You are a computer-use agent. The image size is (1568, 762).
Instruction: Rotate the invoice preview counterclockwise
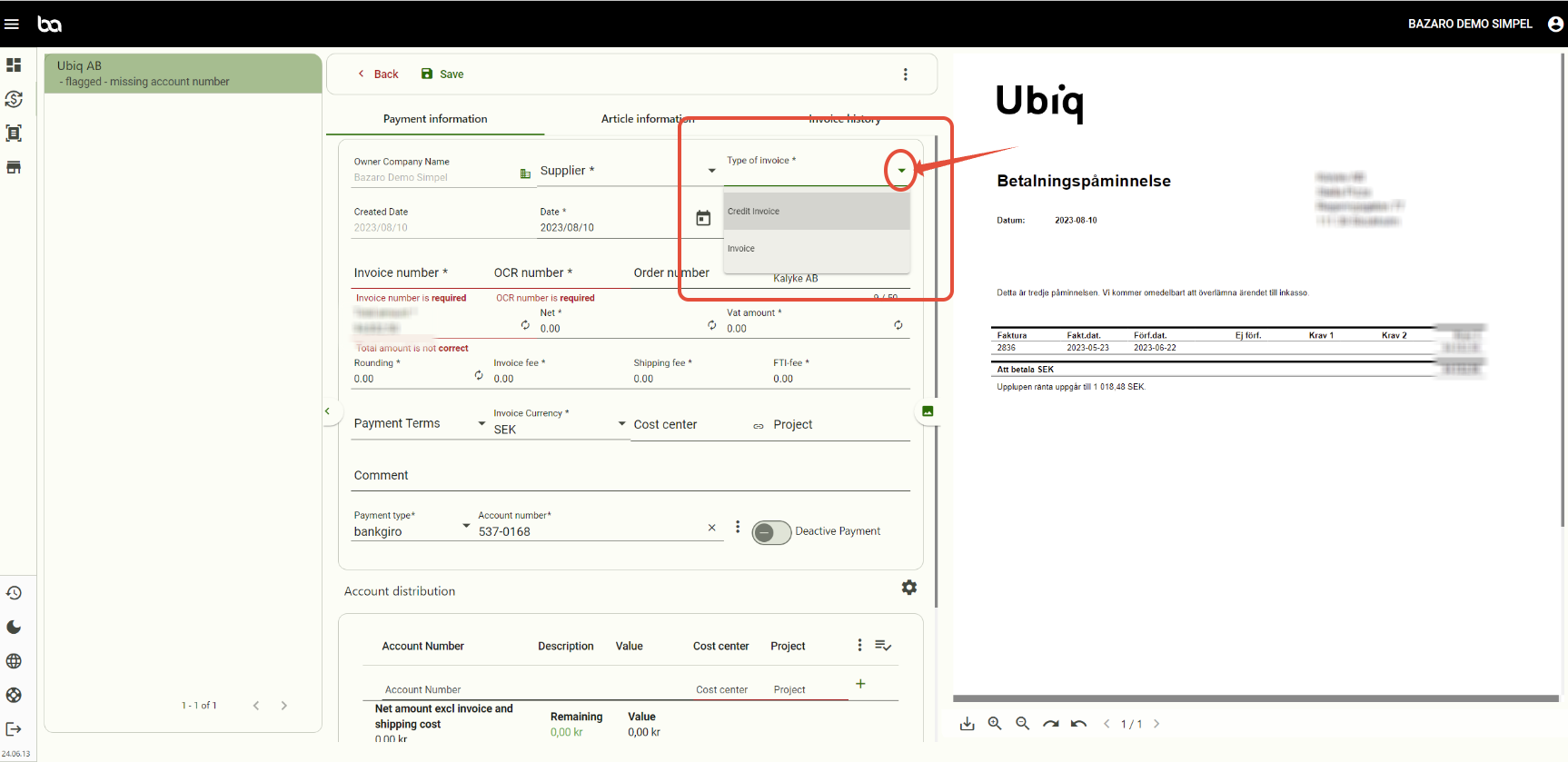point(1078,724)
